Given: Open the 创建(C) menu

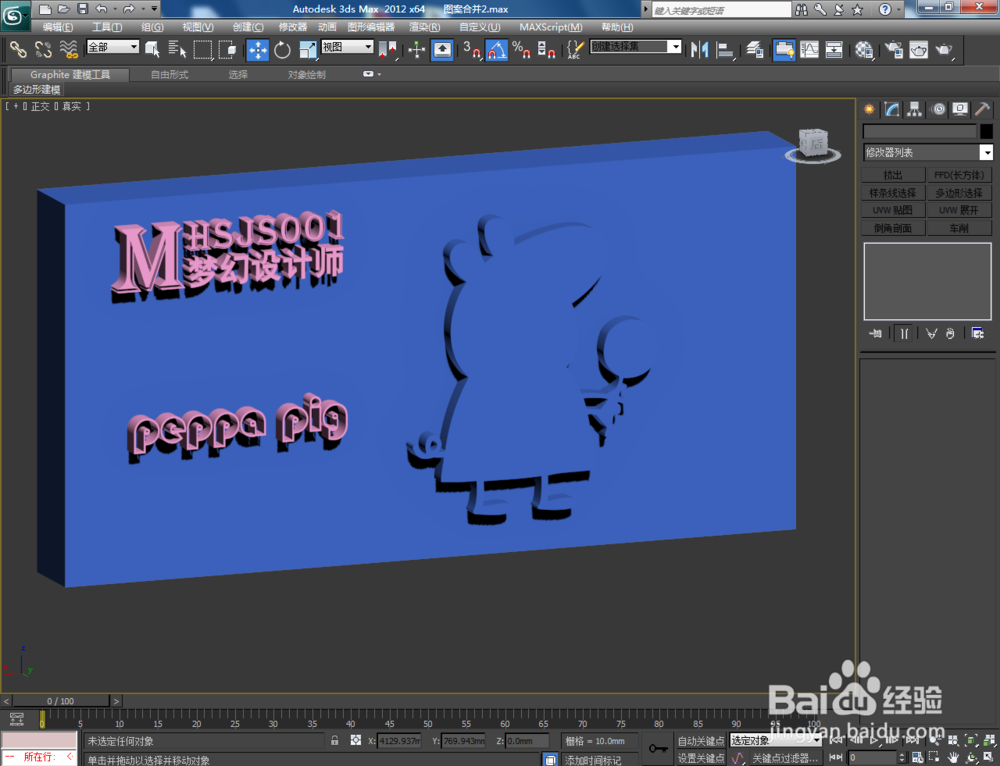Looking at the screenshot, I should pyautogui.click(x=248, y=27).
